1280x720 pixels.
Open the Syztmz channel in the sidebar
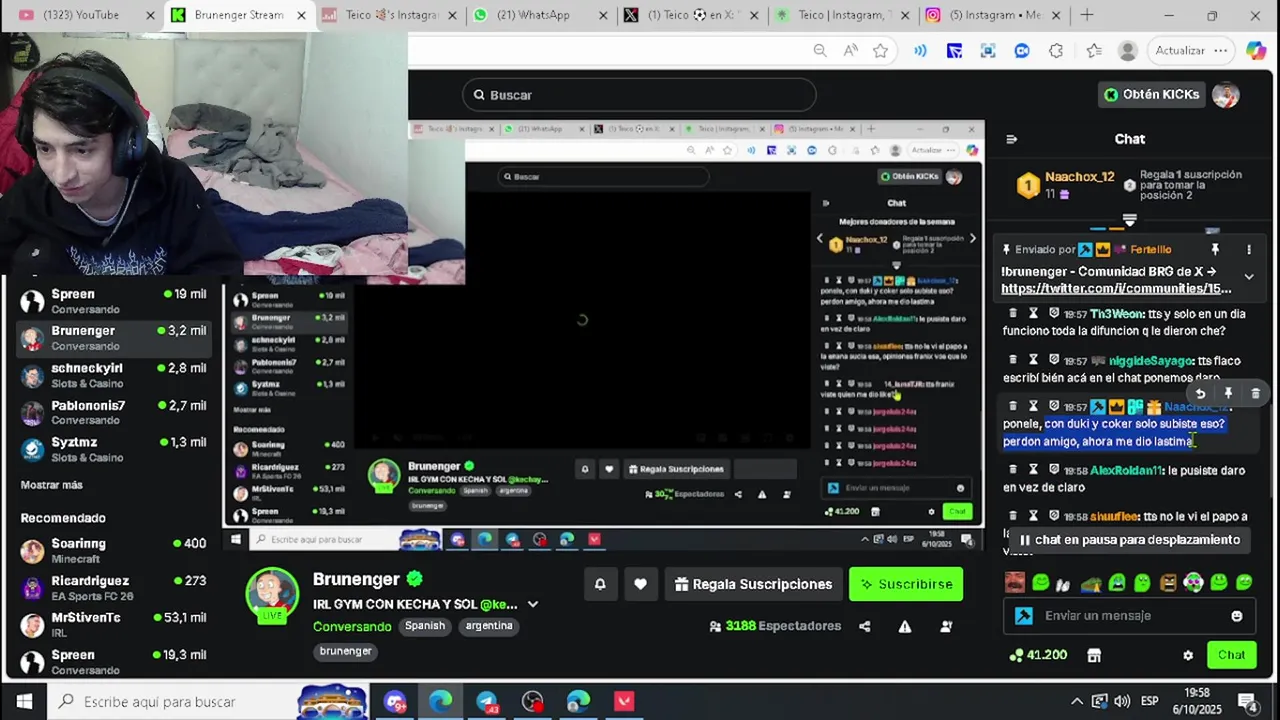[113, 449]
